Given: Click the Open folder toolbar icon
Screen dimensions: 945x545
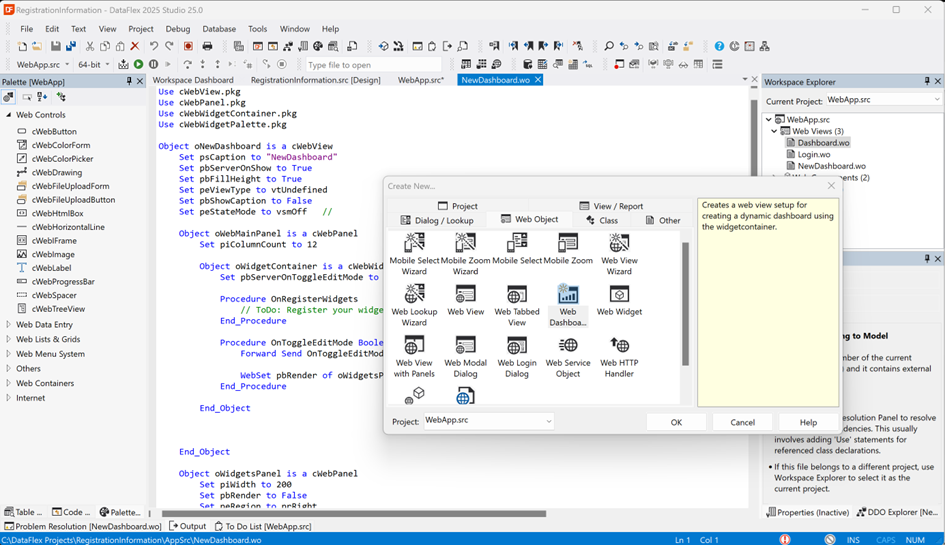Looking at the screenshot, I should click(37, 46).
